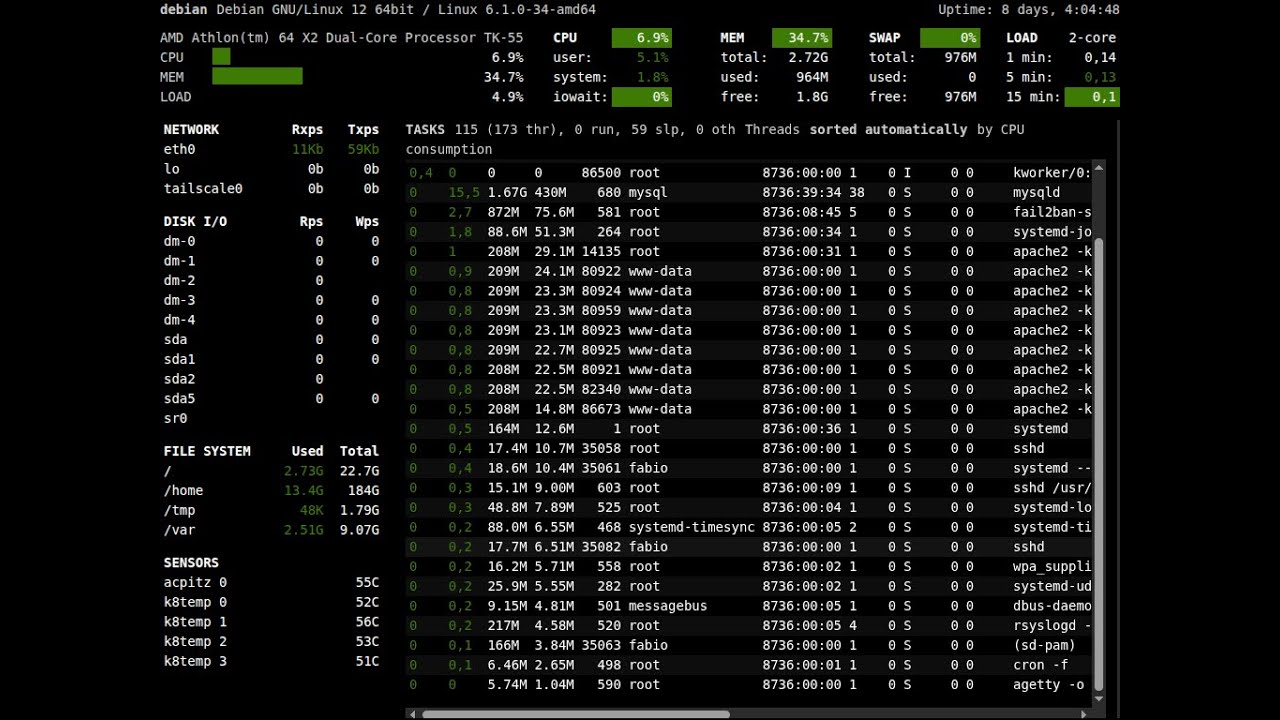Click the green MEM usage bar
This screenshot has height=720, width=1280.
257,77
